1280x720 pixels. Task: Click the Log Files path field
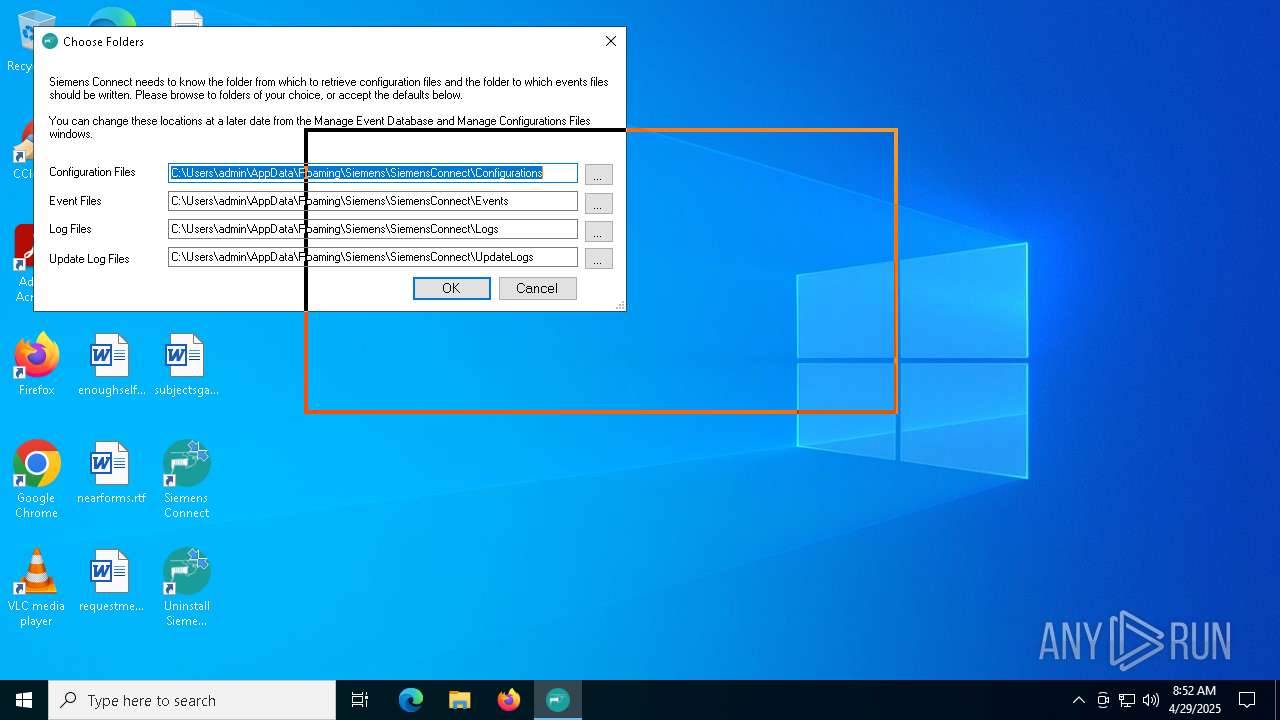pyautogui.click(x=373, y=229)
